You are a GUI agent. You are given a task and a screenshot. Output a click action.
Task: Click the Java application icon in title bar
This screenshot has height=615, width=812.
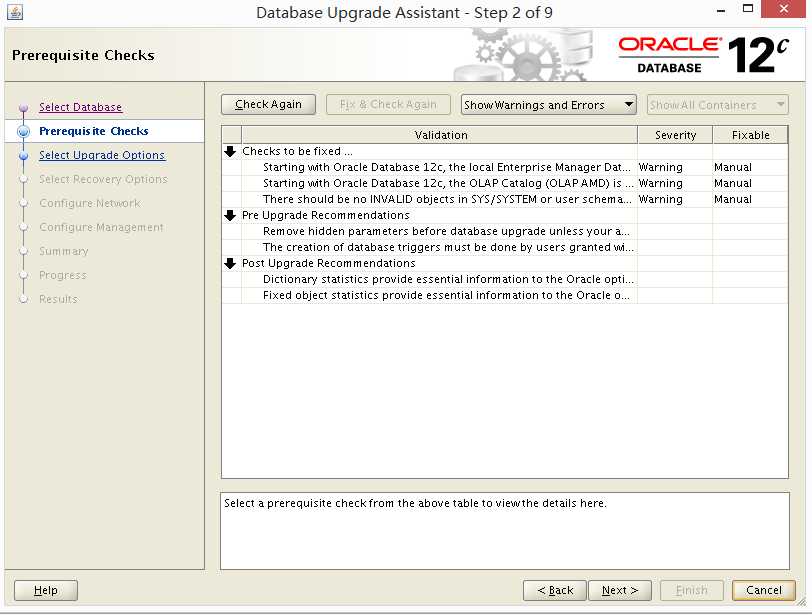pos(15,12)
